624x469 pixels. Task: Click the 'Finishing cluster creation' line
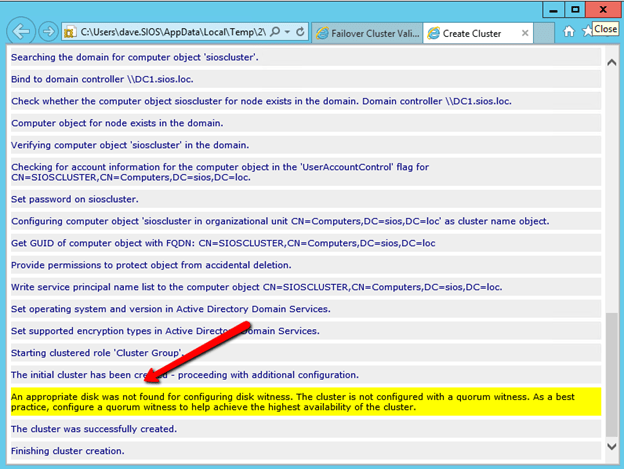click(x=68, y=451)
